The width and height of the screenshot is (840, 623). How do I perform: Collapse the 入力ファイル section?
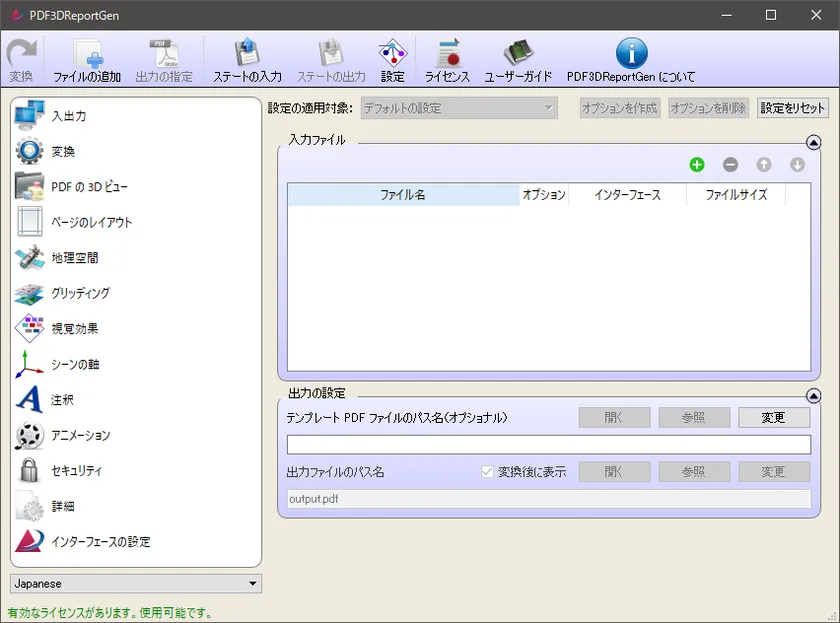pos(813,143)
